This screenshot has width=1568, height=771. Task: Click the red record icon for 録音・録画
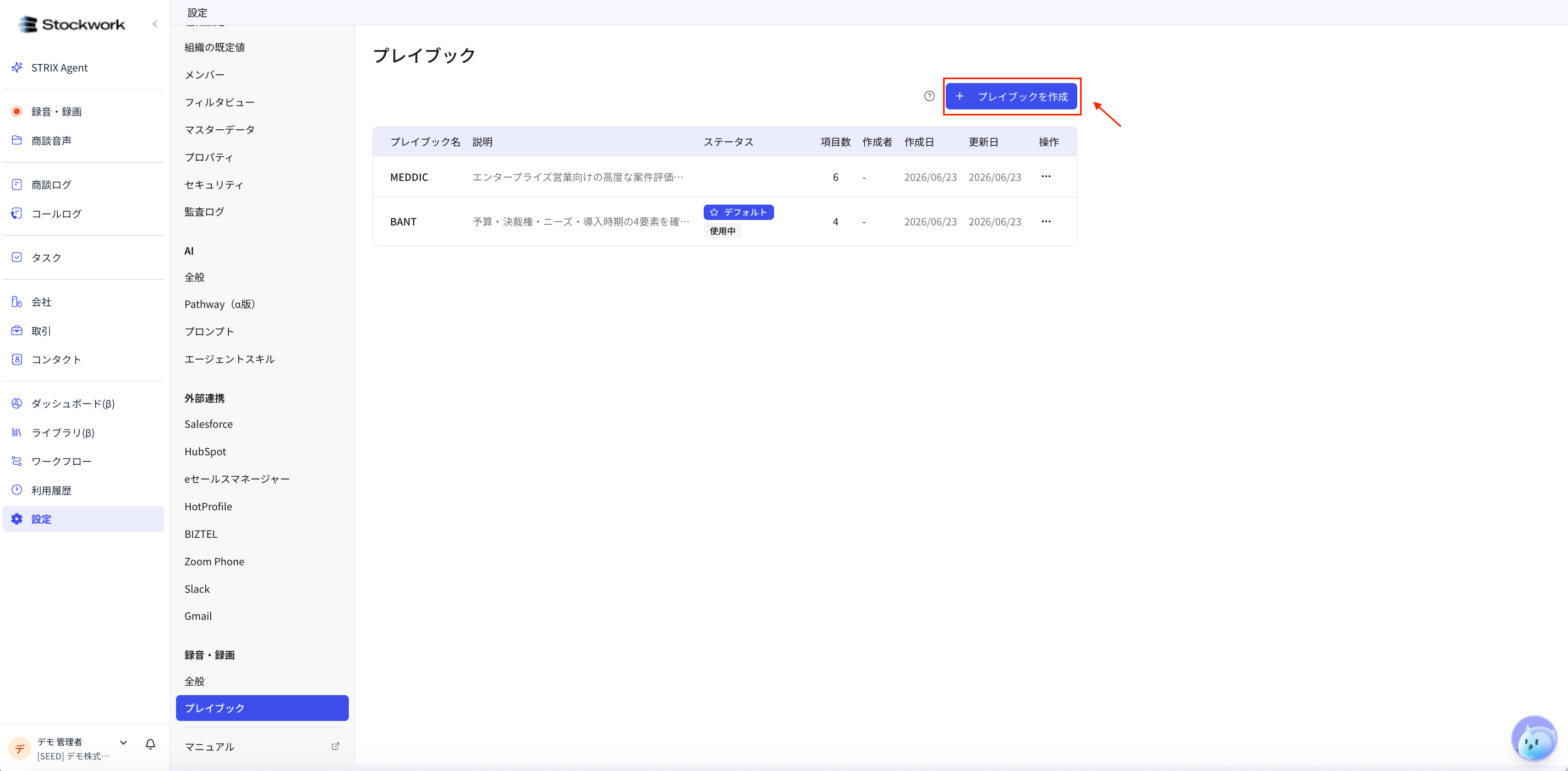pyautogui.click(x=17, y=111)
